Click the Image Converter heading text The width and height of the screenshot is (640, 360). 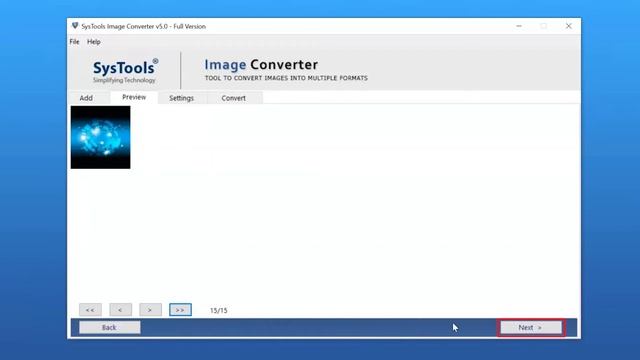click(261, 64)
